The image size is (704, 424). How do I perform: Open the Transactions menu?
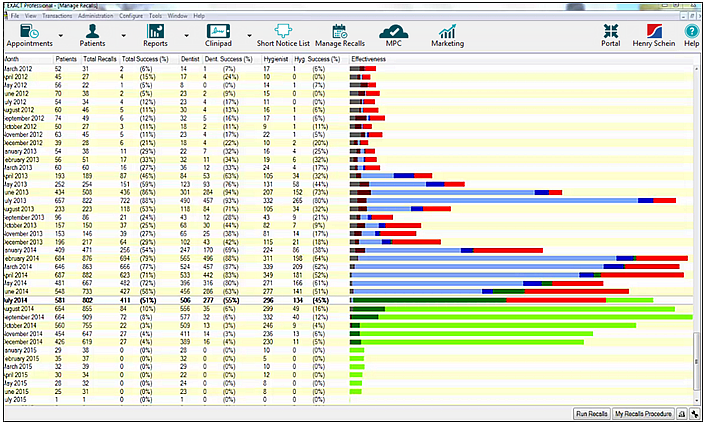(x=57, y=16)
